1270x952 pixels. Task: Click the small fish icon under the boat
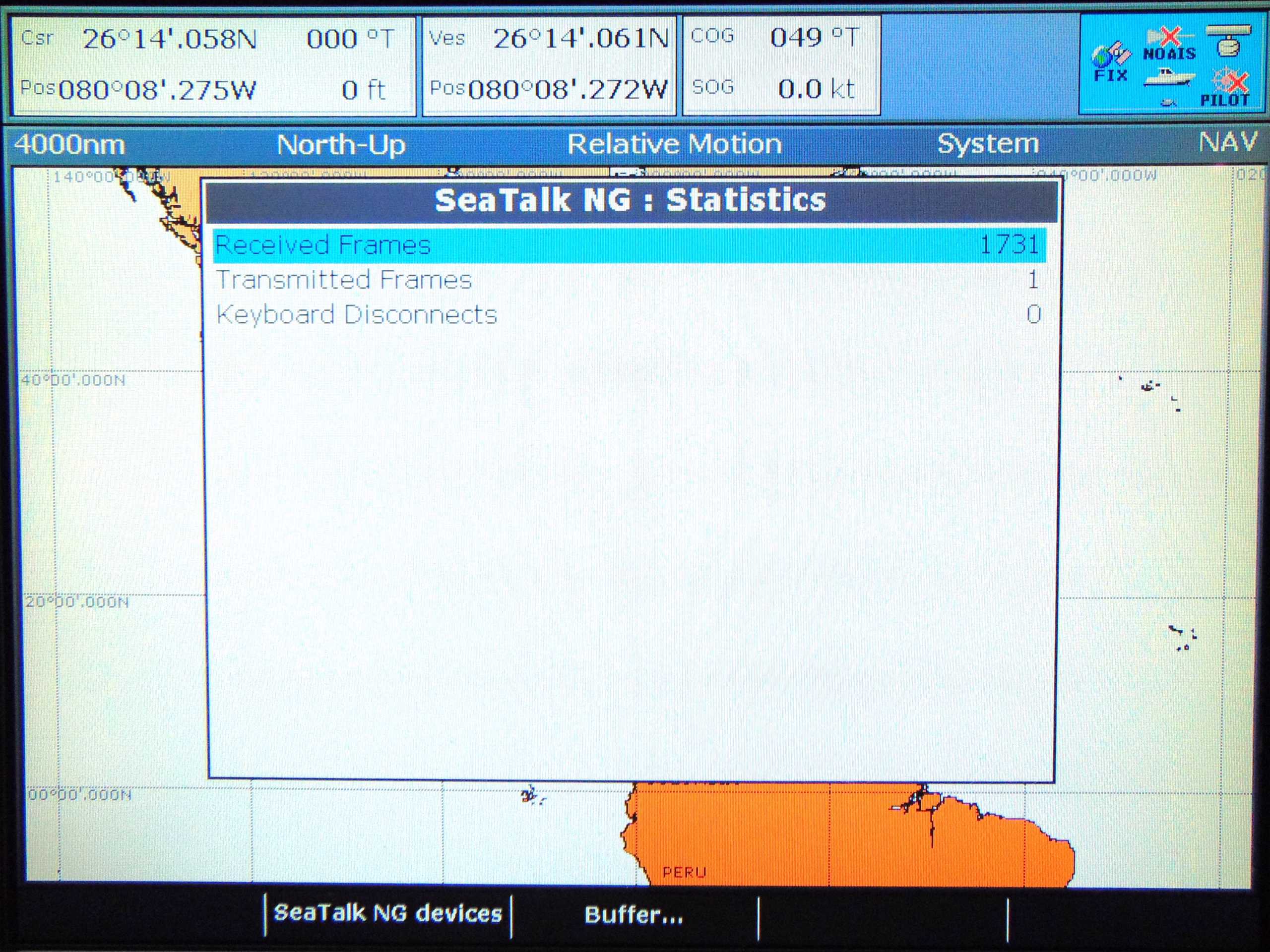coord(1168,103)
